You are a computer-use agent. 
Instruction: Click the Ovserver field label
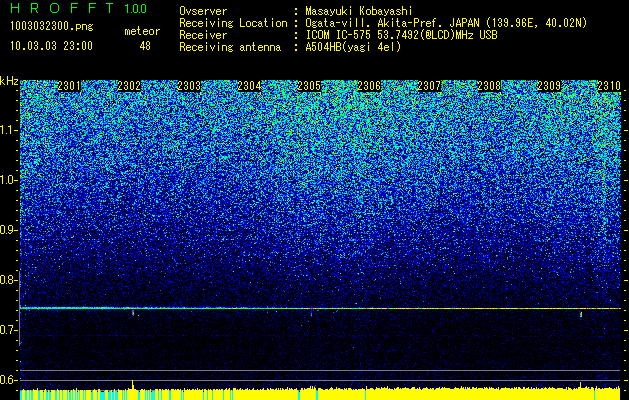(x=203, y=11)
